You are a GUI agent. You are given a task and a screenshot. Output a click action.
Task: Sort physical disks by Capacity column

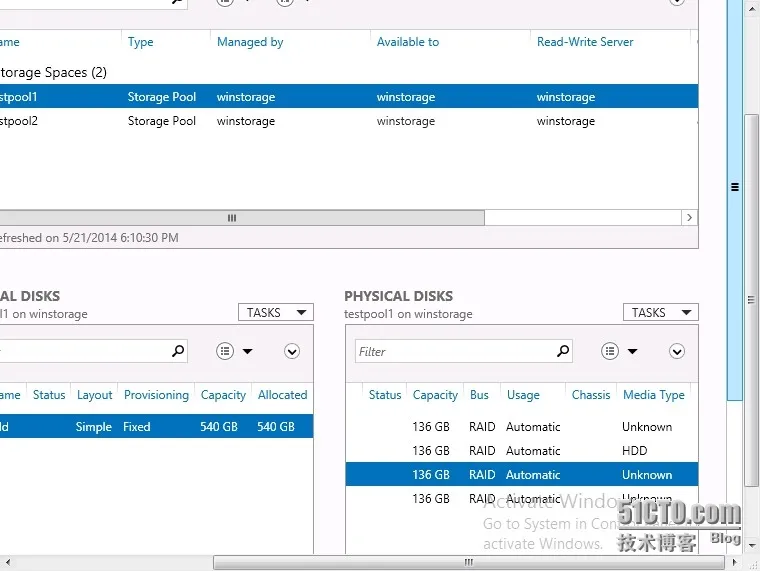(x=435, y=395)
